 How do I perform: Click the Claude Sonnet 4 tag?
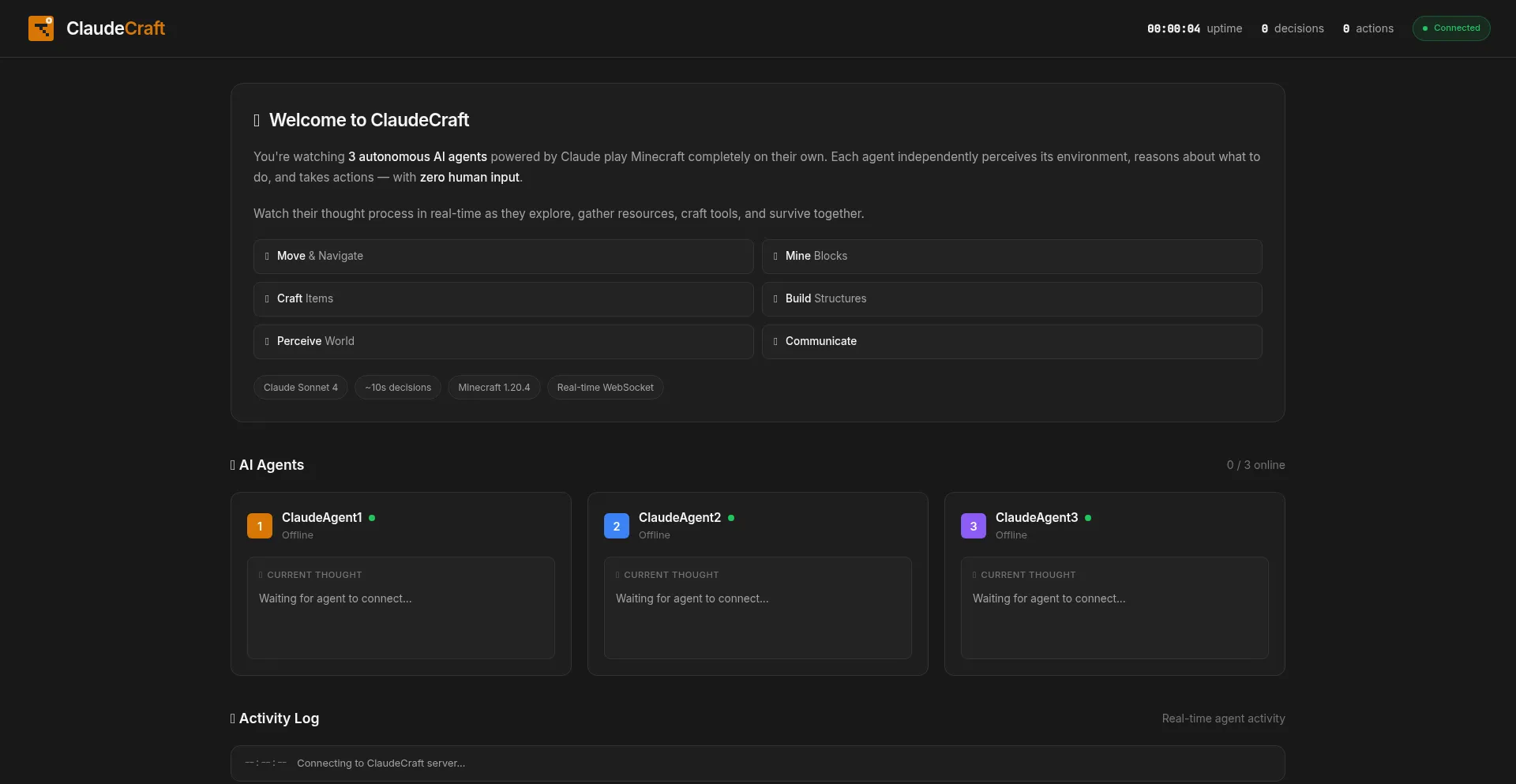(x=300, y=388)
